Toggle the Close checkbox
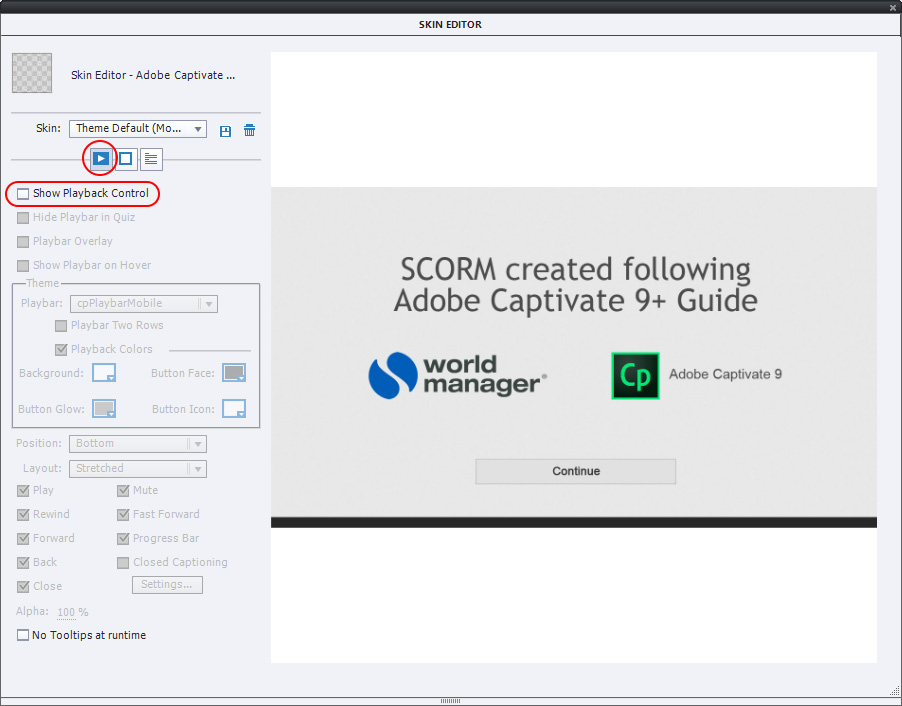Viewport: 902px width, 706px height. (x=23, y=587)
